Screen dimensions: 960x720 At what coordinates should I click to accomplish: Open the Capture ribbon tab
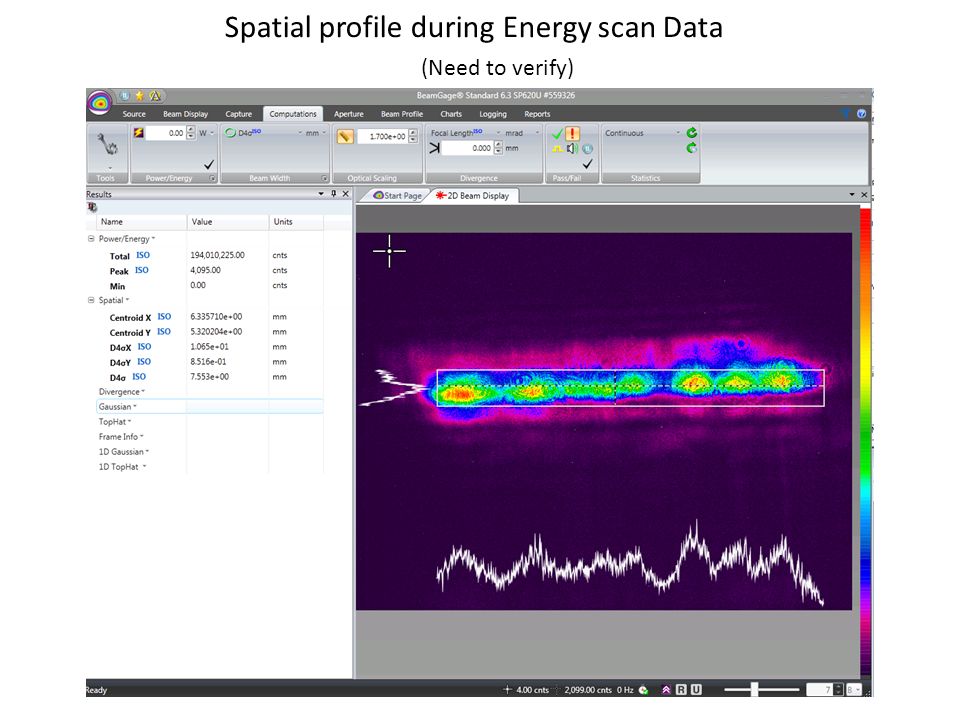pyautogui.click(x=238, y=114)
